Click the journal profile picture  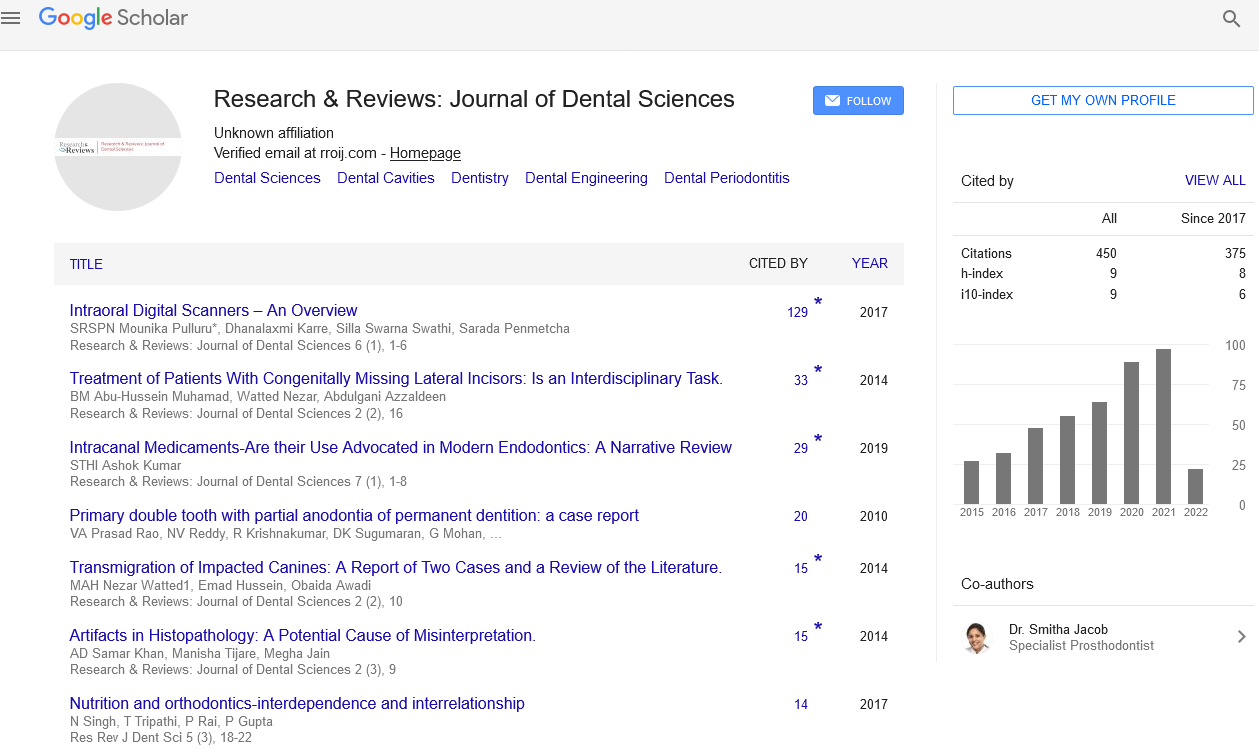click(x=118, y=147)
